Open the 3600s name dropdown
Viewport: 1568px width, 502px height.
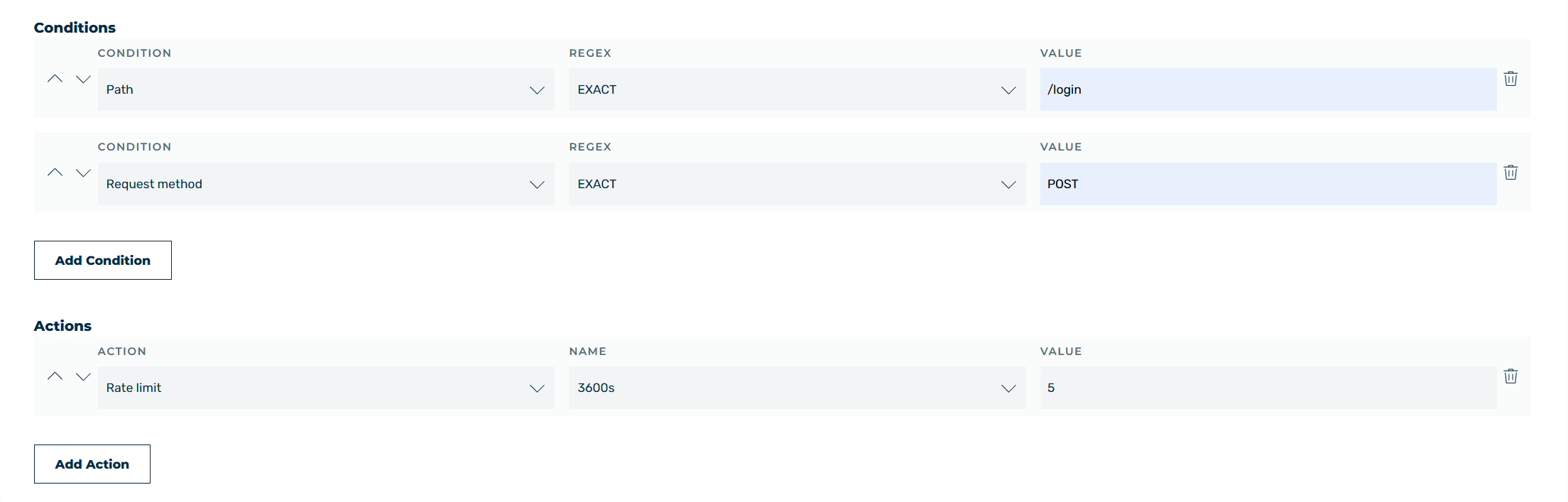click(797, 388)
